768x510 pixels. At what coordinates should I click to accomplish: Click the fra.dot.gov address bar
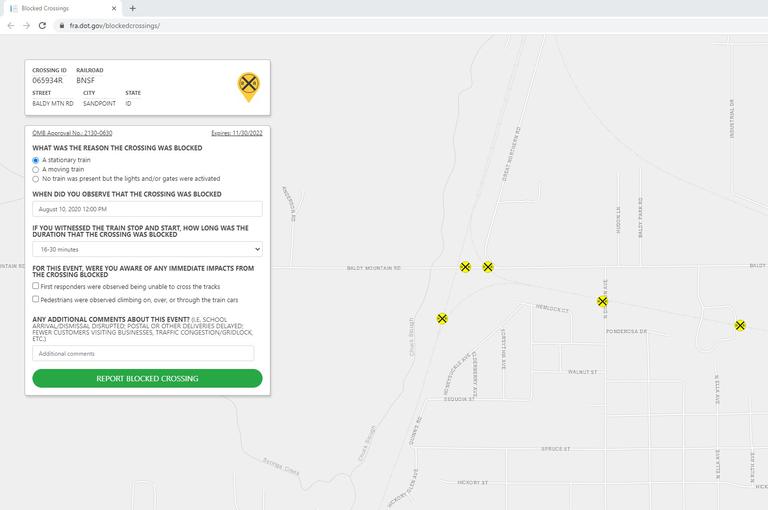[x=115, y=25]
